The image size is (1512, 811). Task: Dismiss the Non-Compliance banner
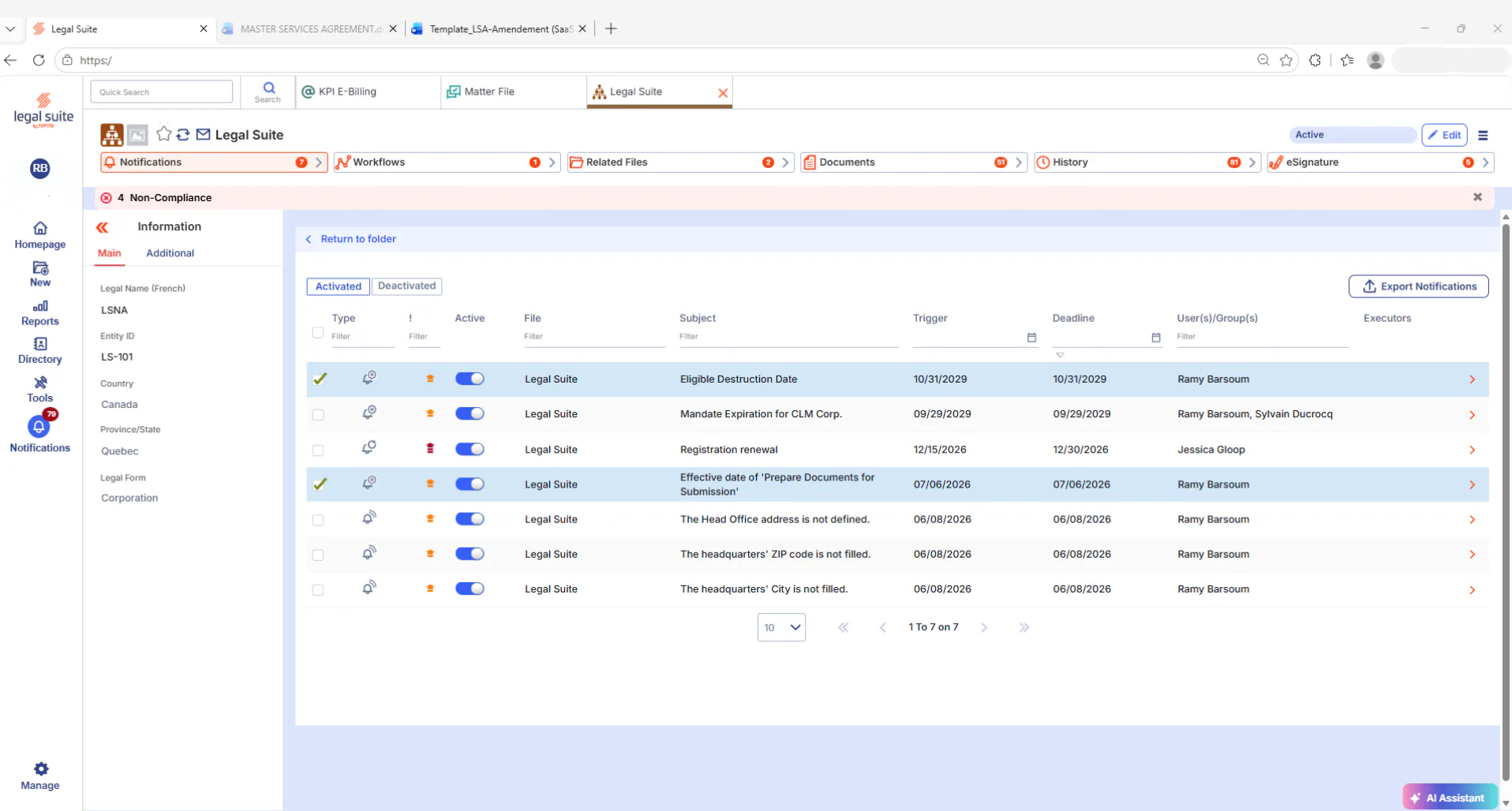[x=1477, y=197]
